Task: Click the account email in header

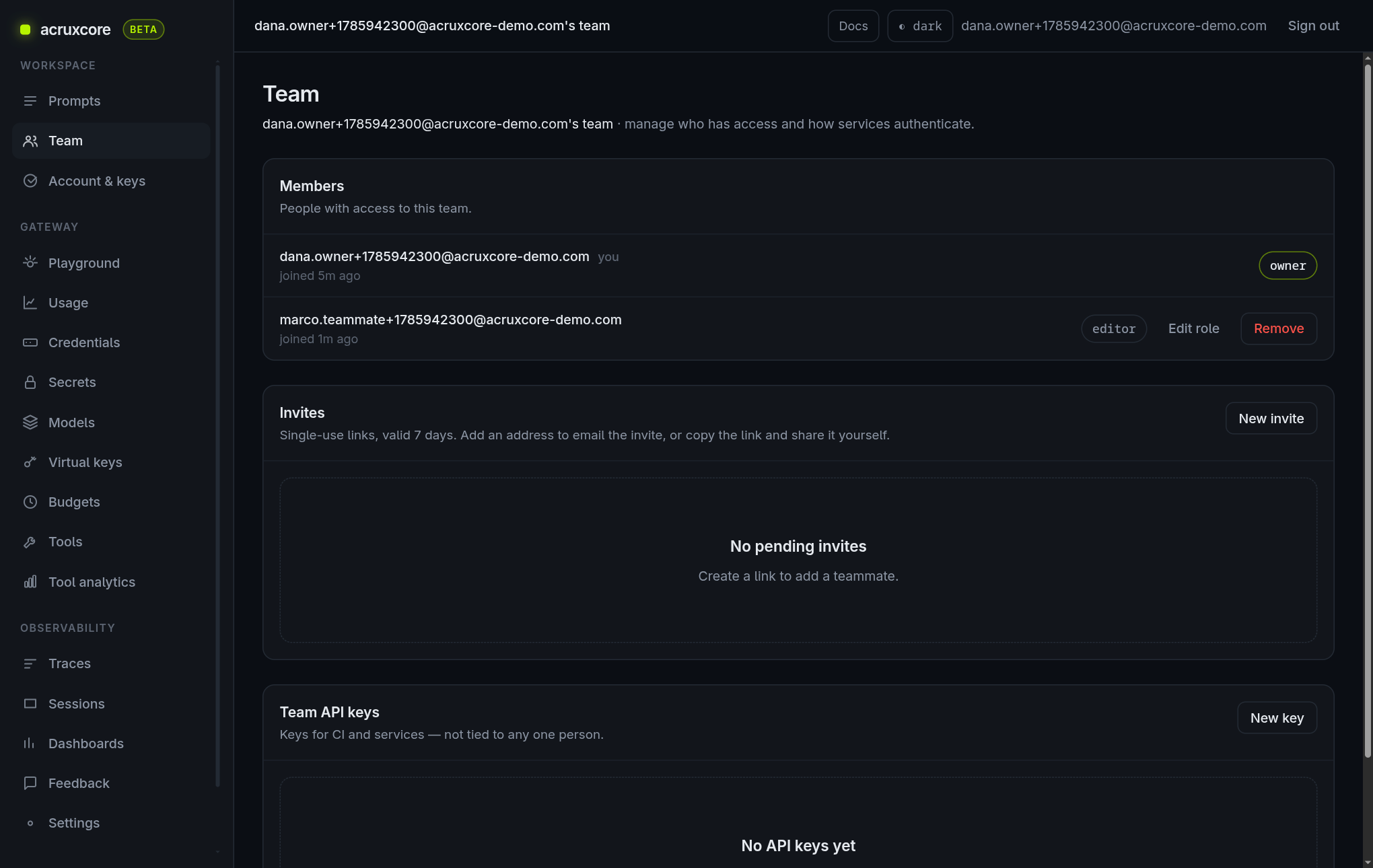Action: [x=1113, y=26]
